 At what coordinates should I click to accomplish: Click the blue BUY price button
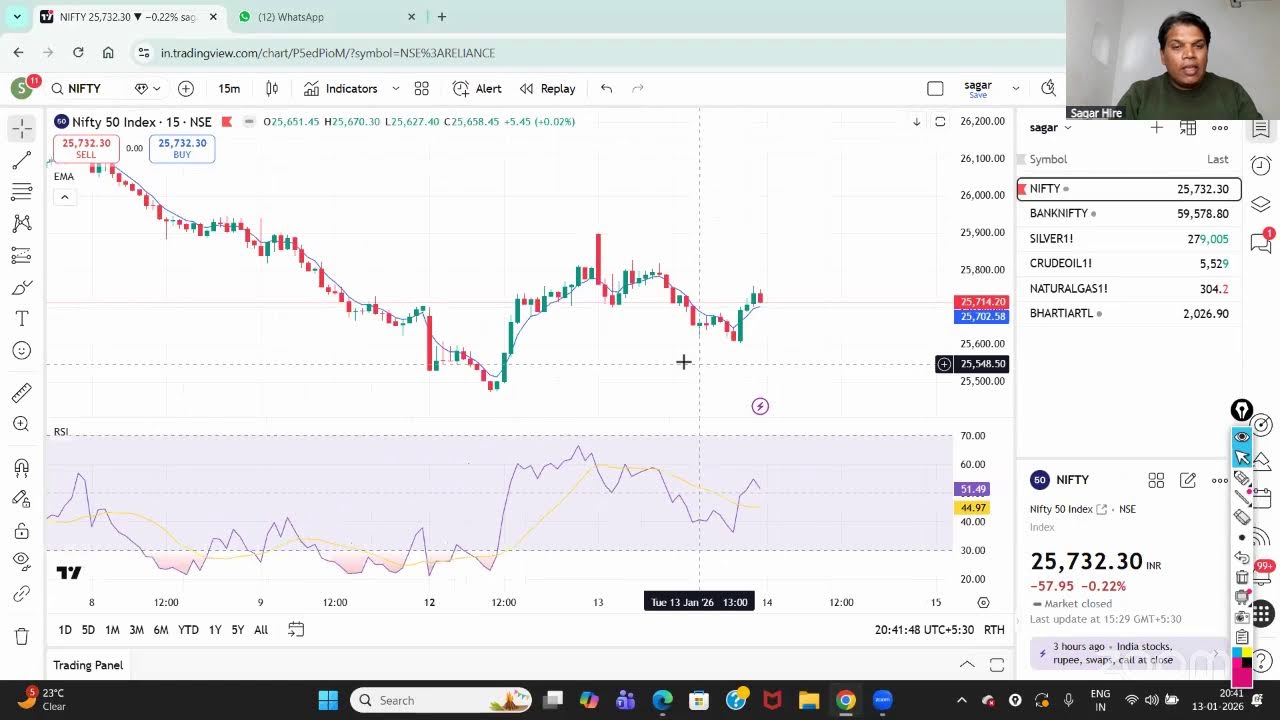click(182, 148)
